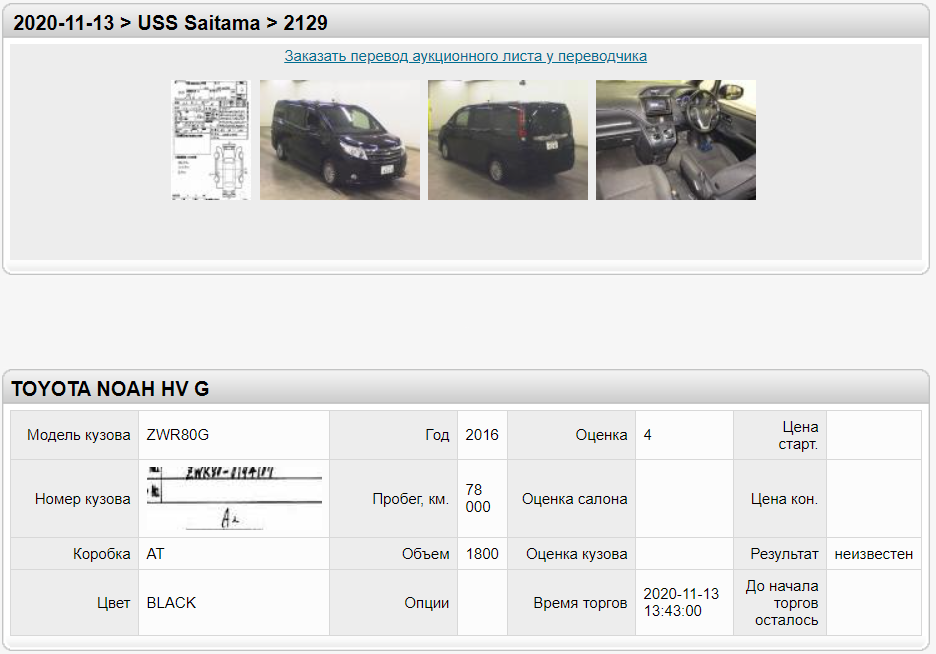Click the 'Номер кузова' label
936x654 pixels.
tap(82, 499)
